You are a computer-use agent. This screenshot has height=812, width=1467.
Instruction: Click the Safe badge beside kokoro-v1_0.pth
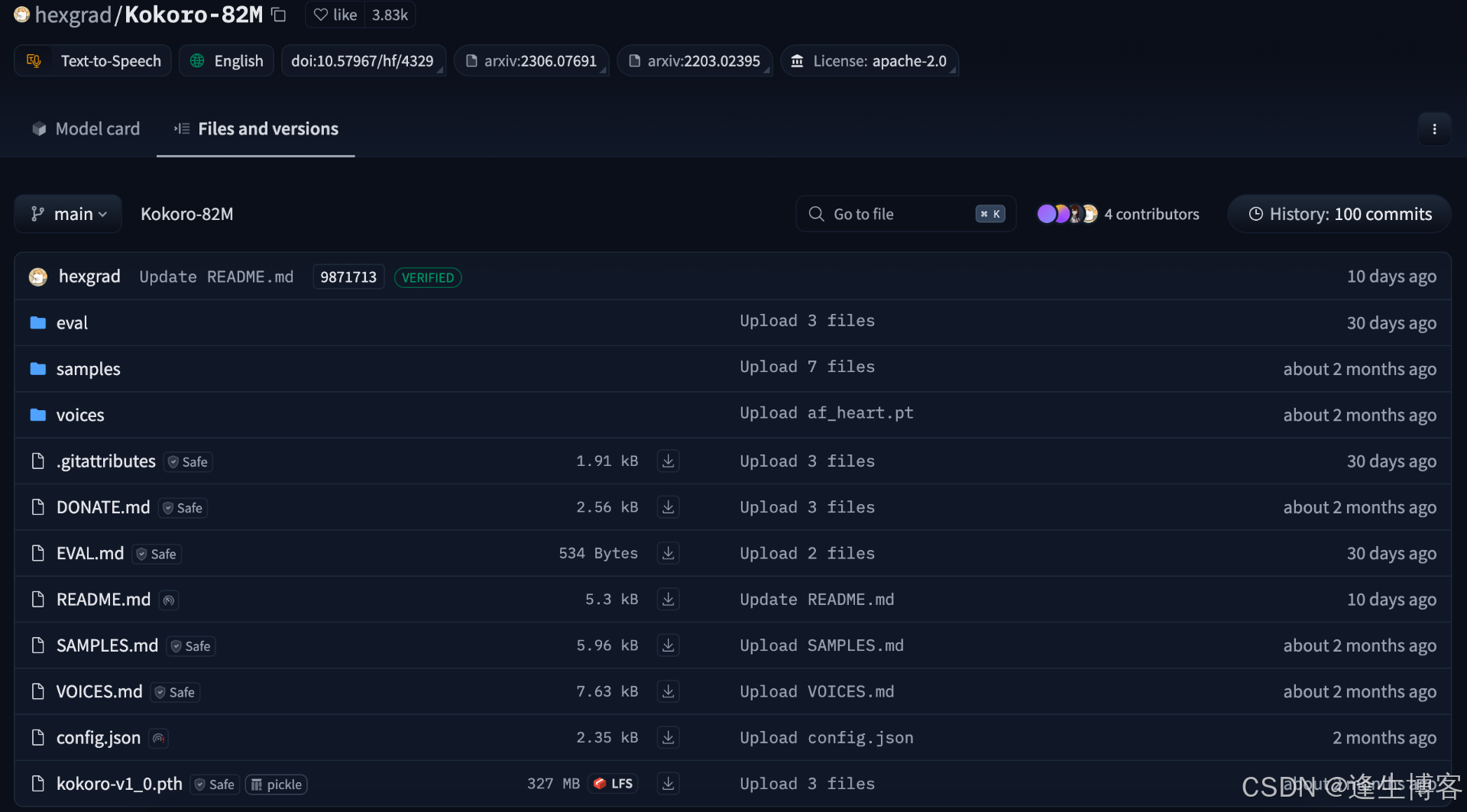215,785
